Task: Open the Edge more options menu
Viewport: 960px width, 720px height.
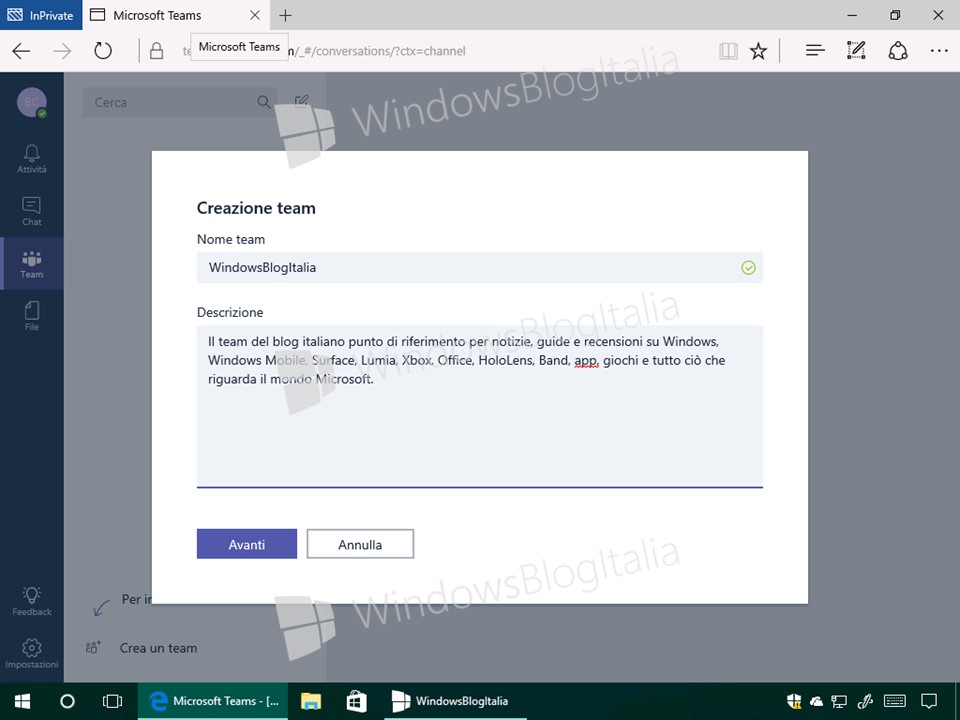Action: (x=939, y=51)
